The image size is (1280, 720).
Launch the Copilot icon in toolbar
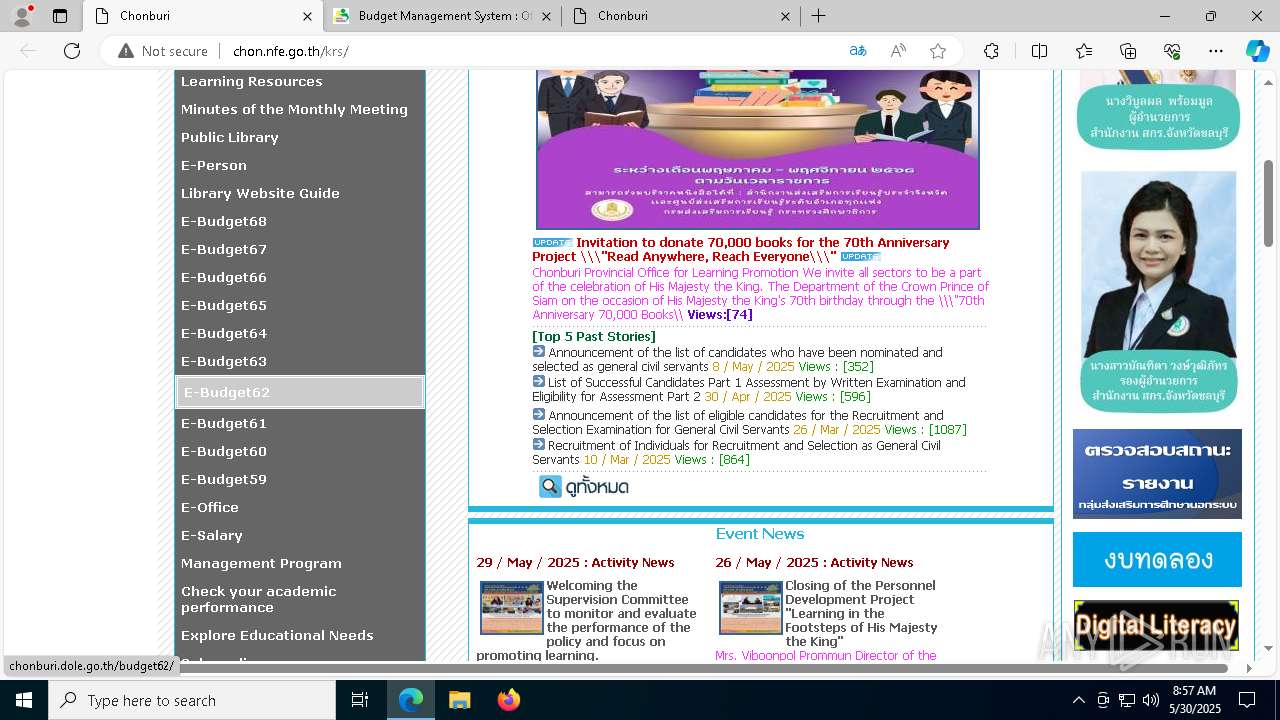point(1257,51)
